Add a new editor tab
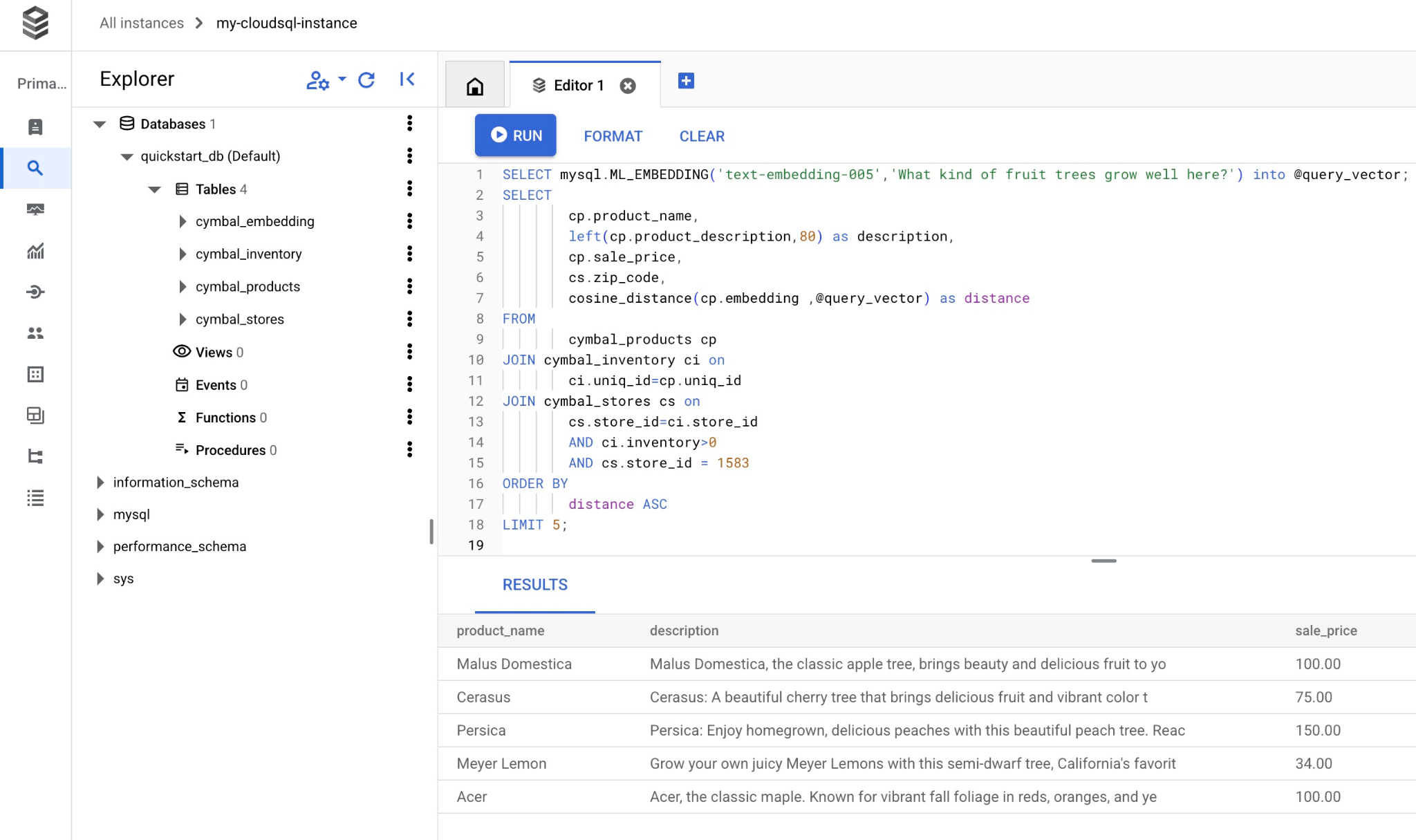The width and height of the screenshot is (1416, 840). click(x=686, y=81)
